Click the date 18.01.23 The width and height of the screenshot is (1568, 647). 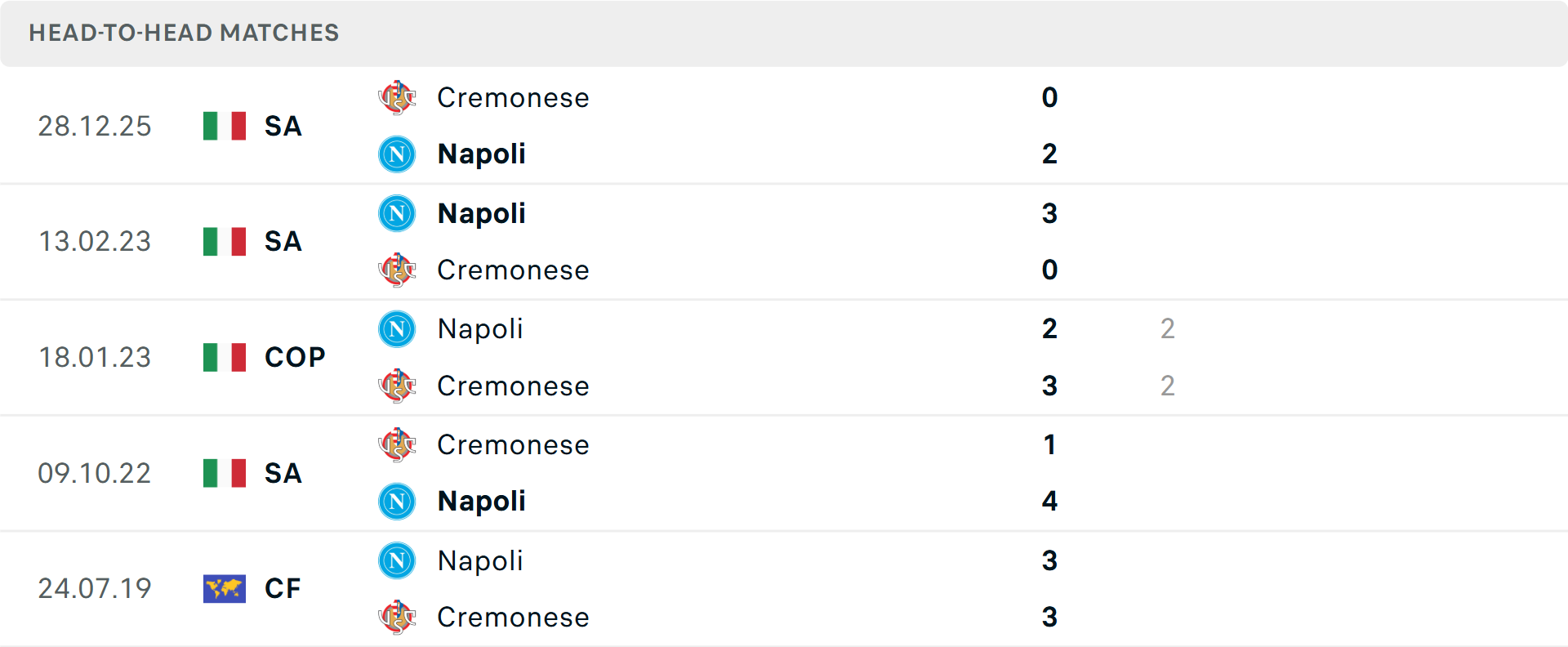(95, 357)
